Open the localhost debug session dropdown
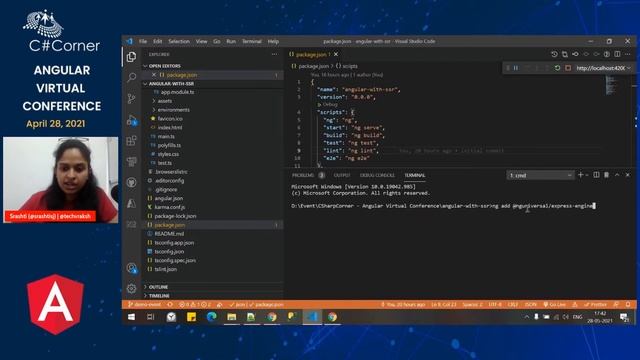640x360 pixels. [x=603, y=68]
